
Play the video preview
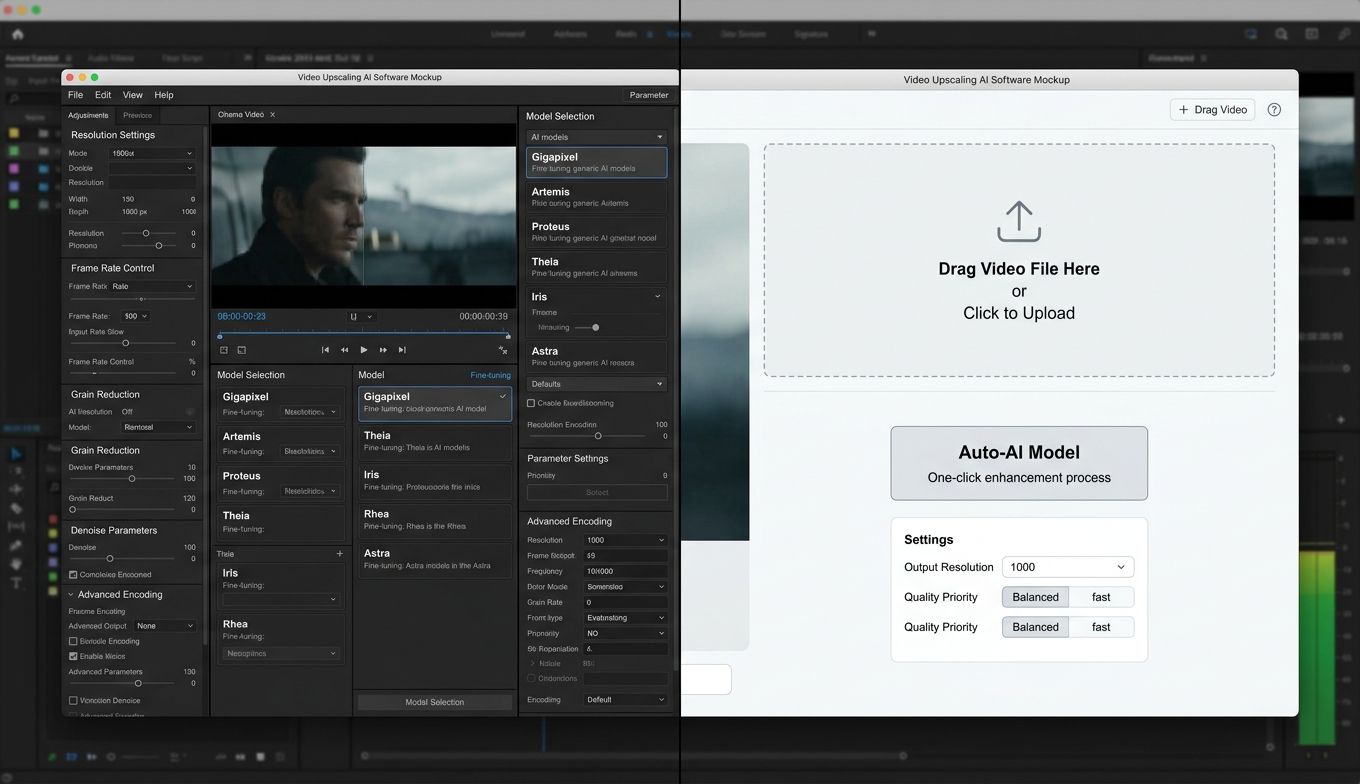[x=363, y=350]
